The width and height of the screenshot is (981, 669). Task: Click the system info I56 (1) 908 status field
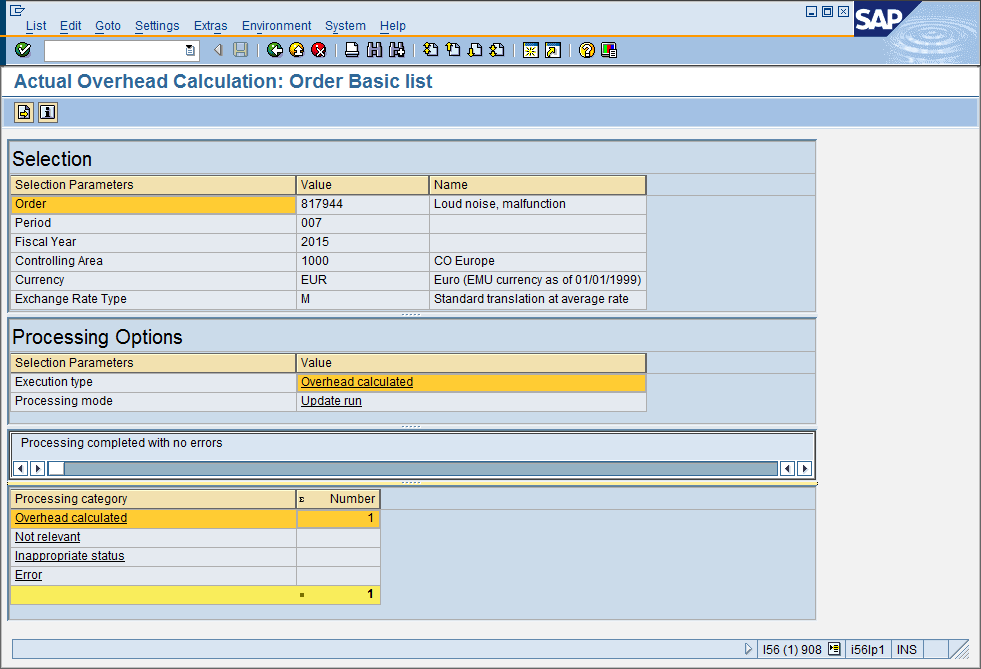[792, 650]
